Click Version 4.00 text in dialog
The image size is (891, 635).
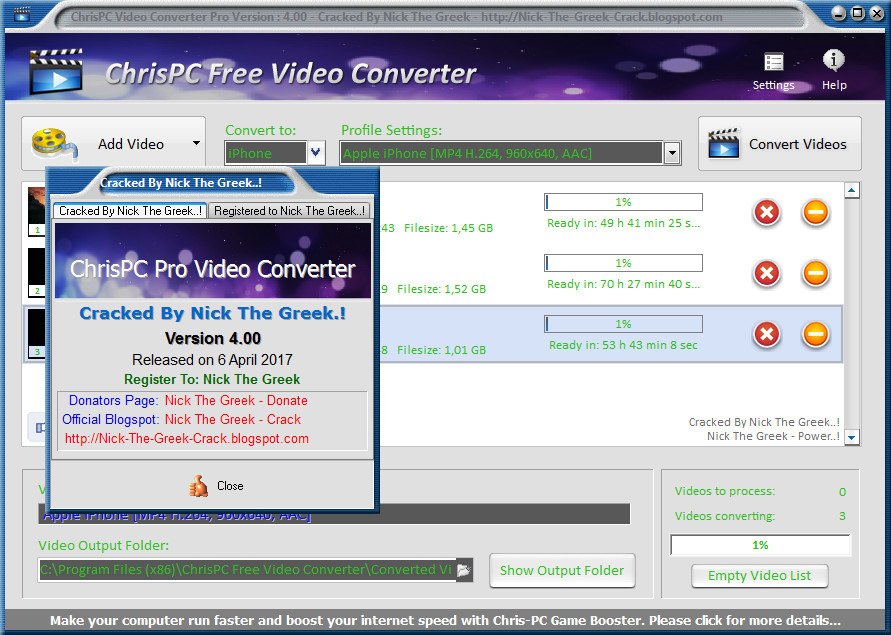(x=213, y=338)
